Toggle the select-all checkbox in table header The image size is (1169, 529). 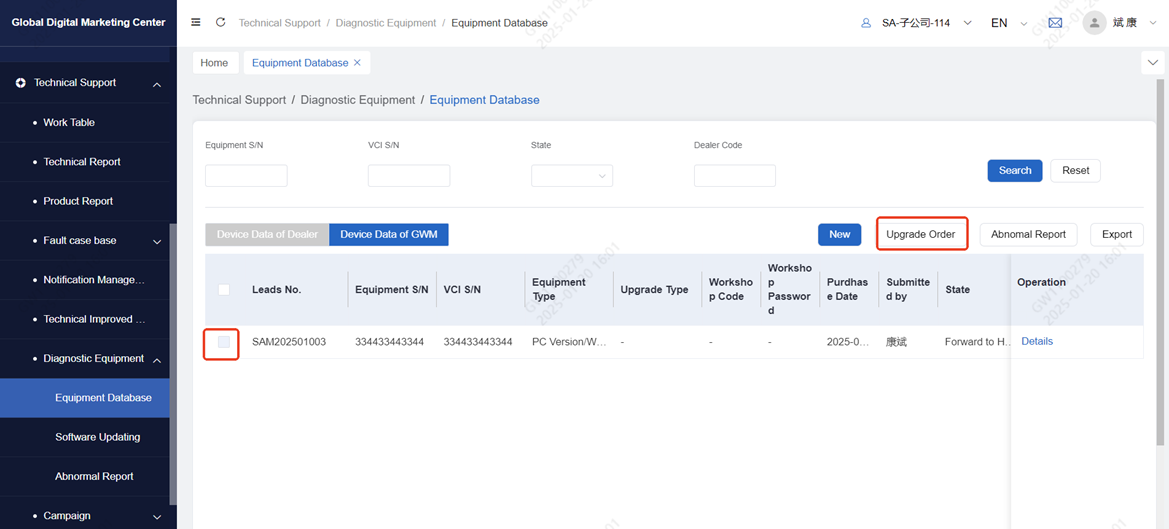tap(224, 290)
